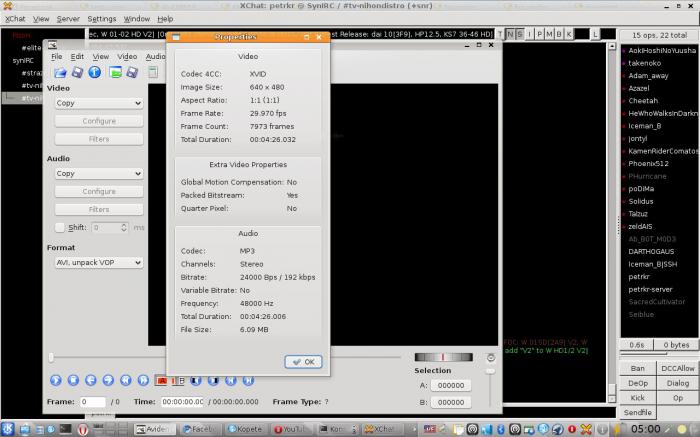Click OK in the Properties dialog
The image size is (700, 437).
[x=303, y=362]
